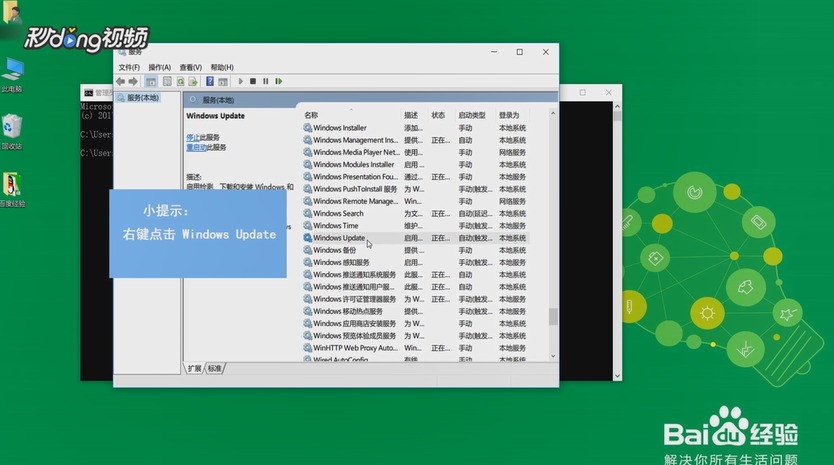Select Windows Update service icon
This screenshot has height=465, width=834.
(307, 238)
